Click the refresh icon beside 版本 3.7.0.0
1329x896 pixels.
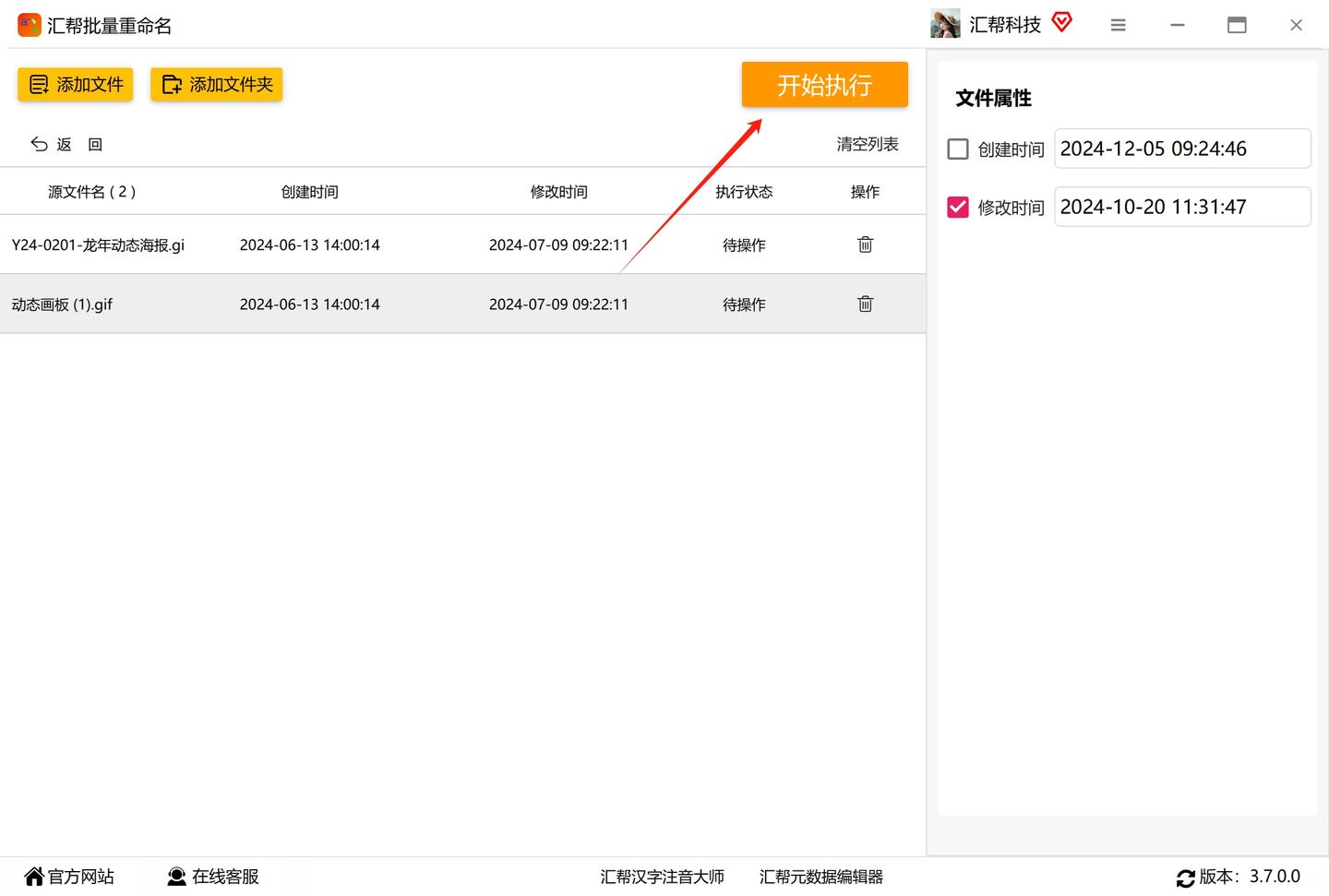[x=1185, y=878]
